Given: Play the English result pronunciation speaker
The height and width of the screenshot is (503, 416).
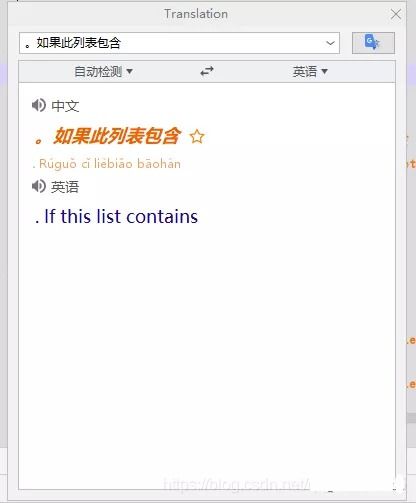Looking at the screenshot, I should pos(39,186).
